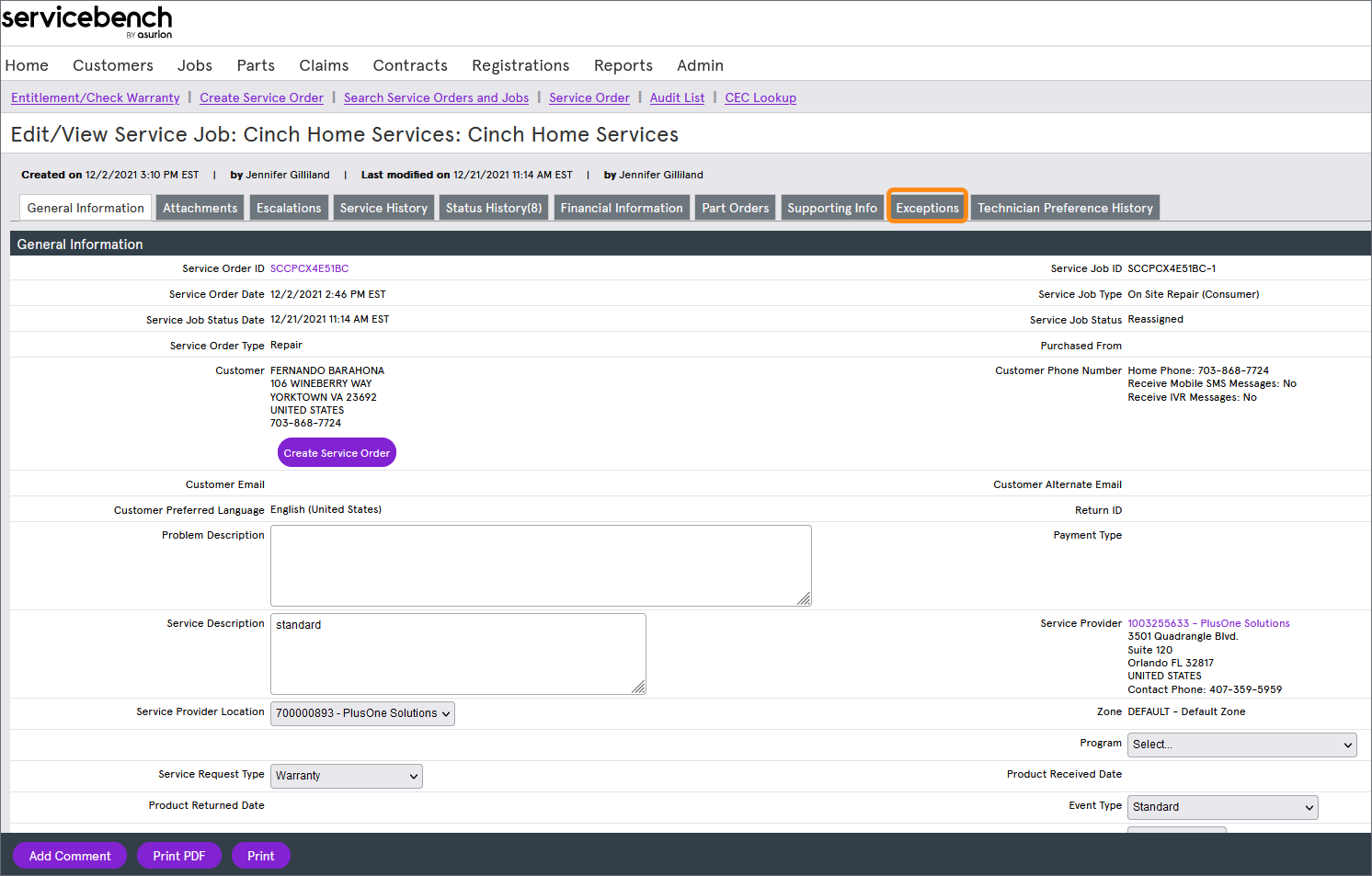Screen dimensions: 1372x876
Task: Open the Customers menu
Action: (x=113, y=65)
